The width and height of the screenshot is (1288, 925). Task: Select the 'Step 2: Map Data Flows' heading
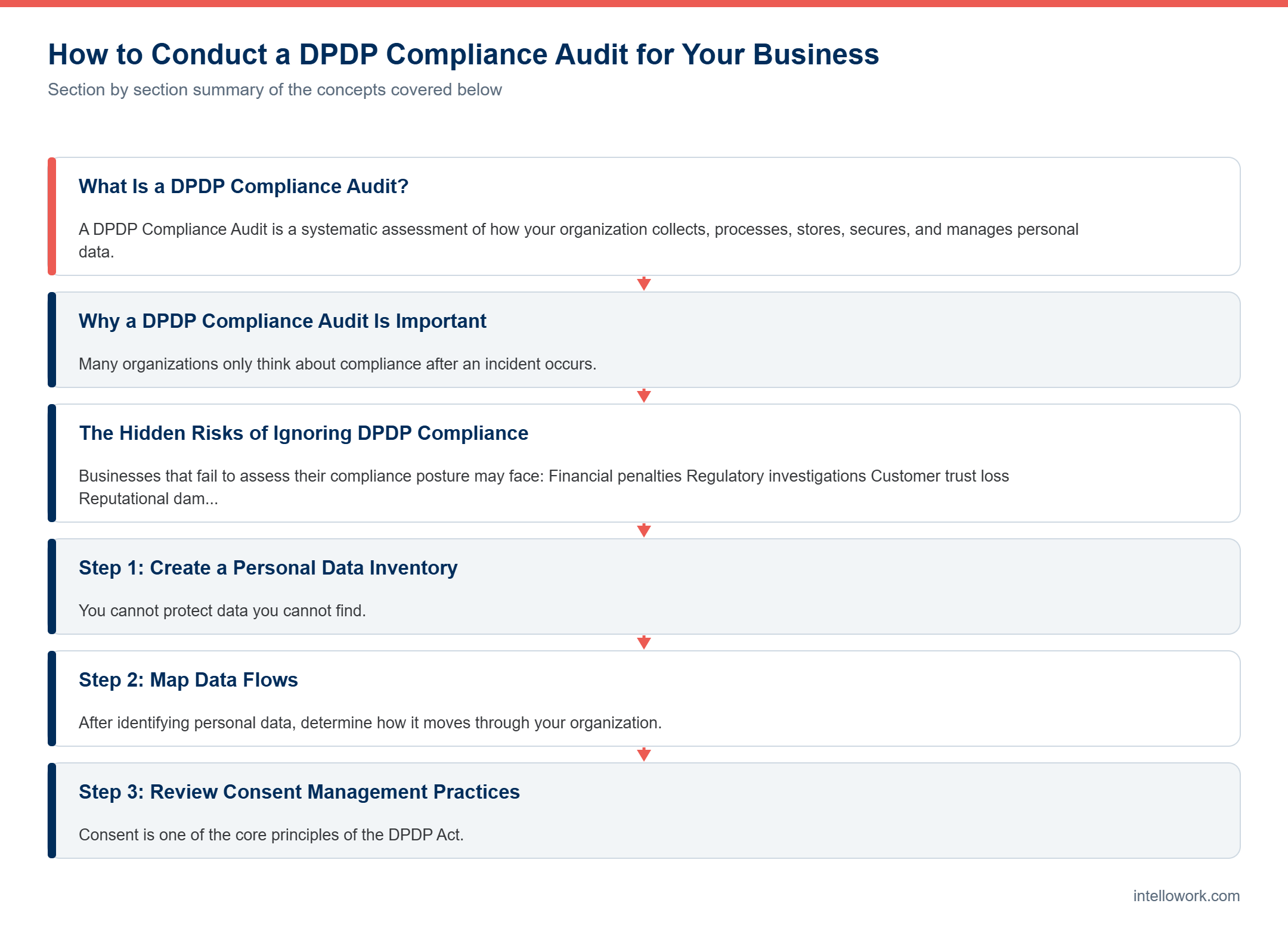[x=188, y=680]
